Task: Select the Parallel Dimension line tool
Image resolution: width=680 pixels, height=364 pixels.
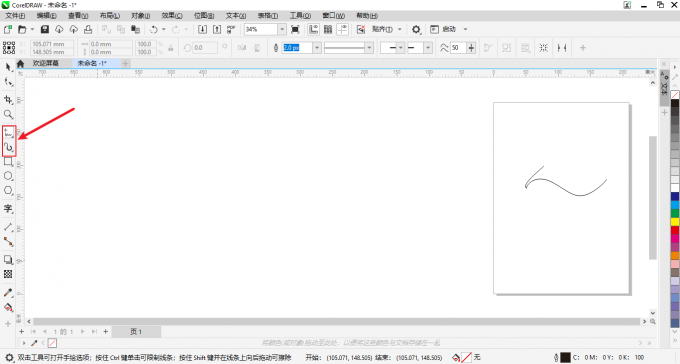Action: [8, 227]
